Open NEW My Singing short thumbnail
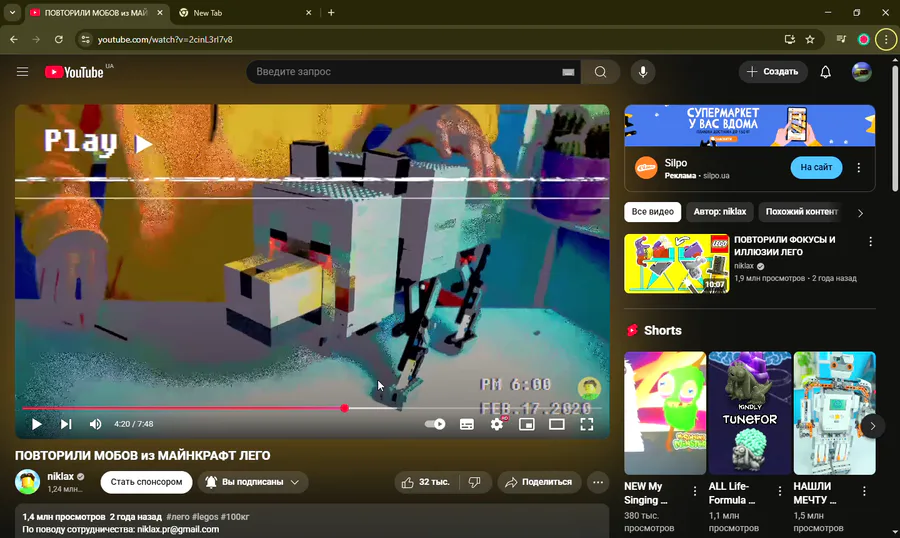 coord(665,413)
